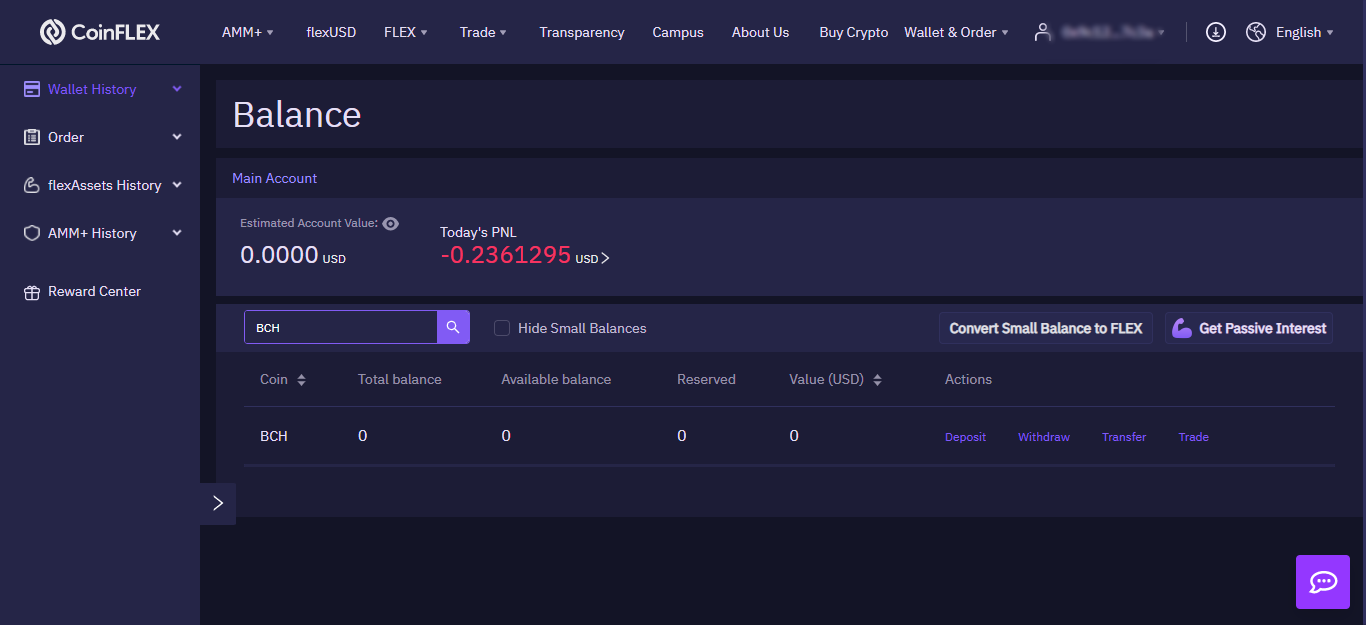Image resolution: width=1366 pixels, height=625 pixels.
Task: Collapse the Wallet History sidebar section
Action: click(177, 89)
